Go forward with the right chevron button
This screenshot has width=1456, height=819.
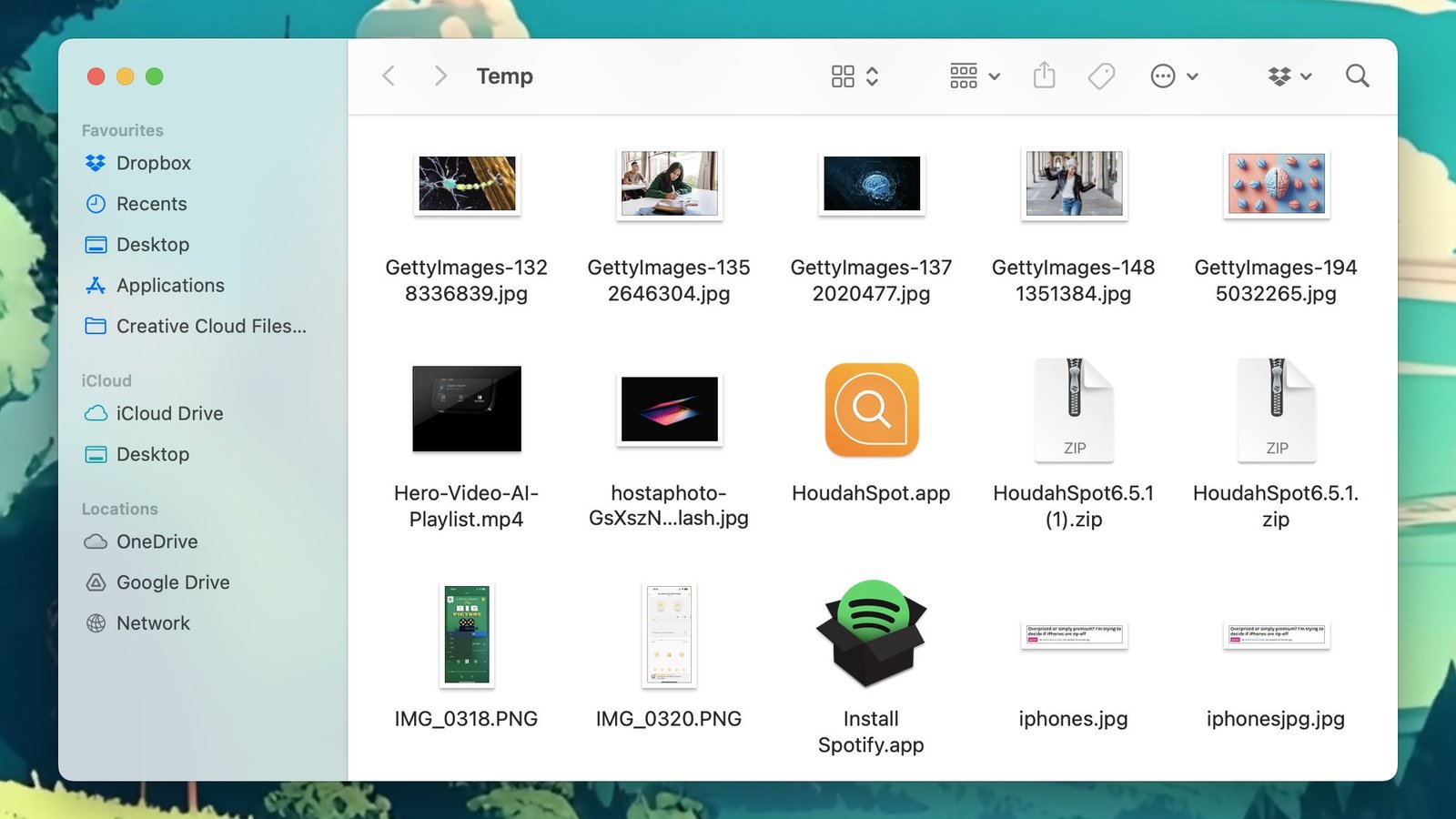click(440, 76)
